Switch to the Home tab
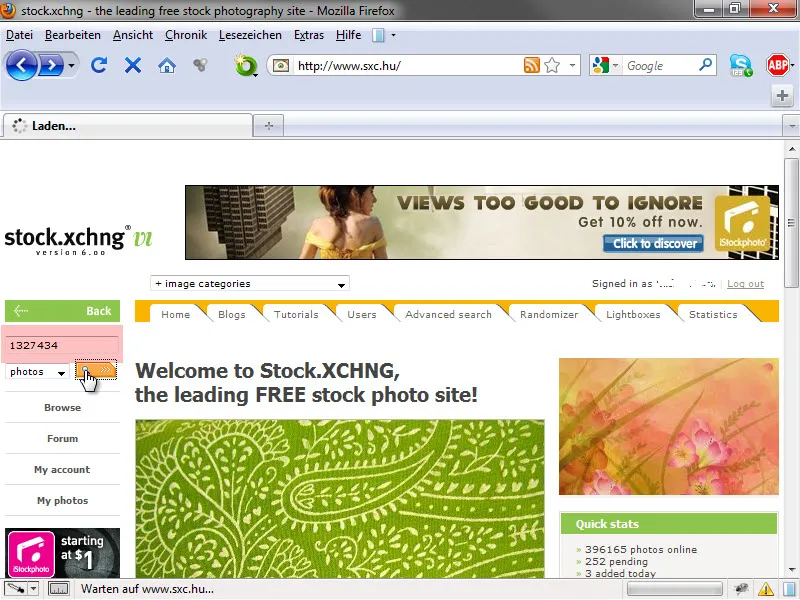This screenshot has height=600, width=800. click(x=176, y=314)
